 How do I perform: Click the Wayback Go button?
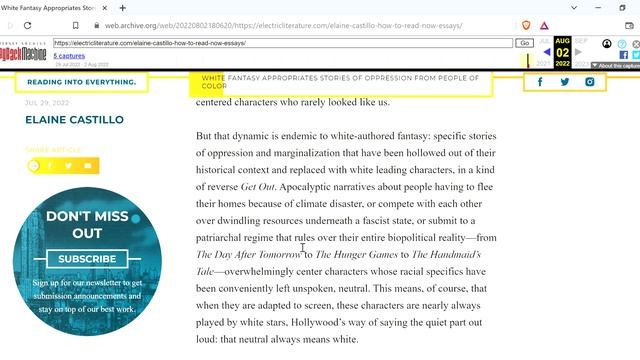[x=524, y=43]
